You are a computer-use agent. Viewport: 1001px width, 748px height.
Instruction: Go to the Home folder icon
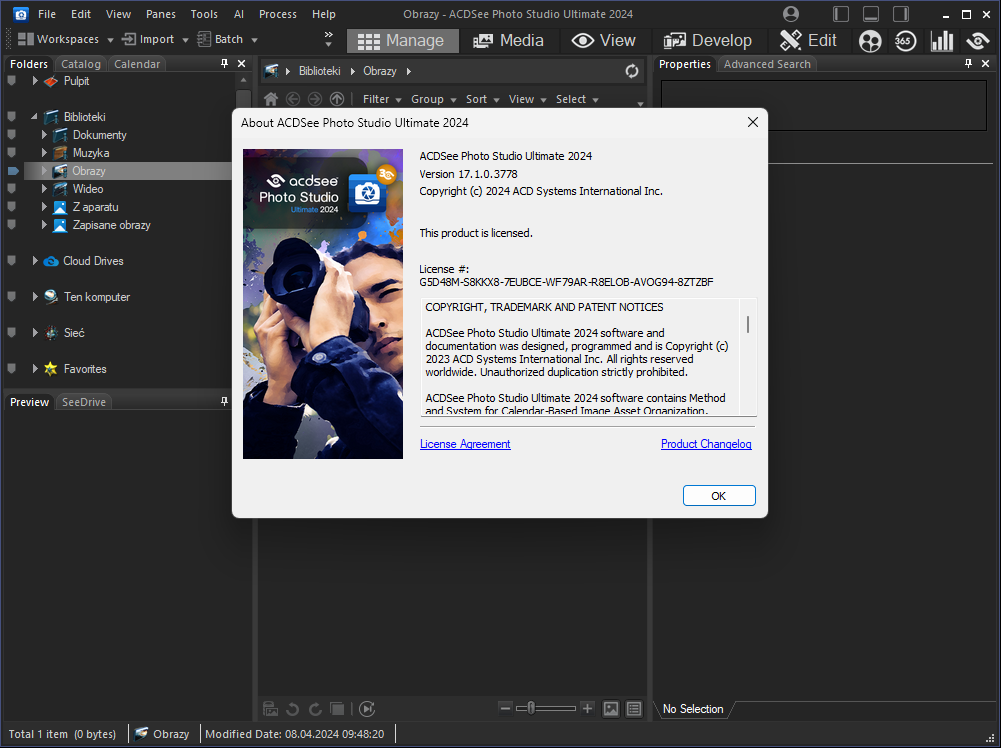pos(271,99)
